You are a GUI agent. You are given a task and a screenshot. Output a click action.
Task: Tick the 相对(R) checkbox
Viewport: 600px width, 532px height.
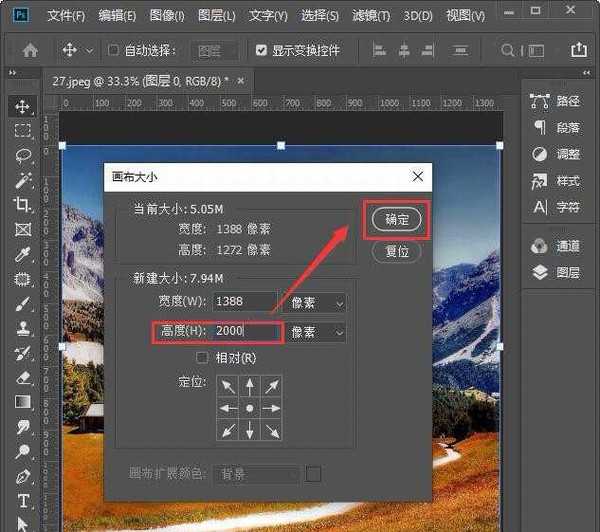click(x=202, y=358)
